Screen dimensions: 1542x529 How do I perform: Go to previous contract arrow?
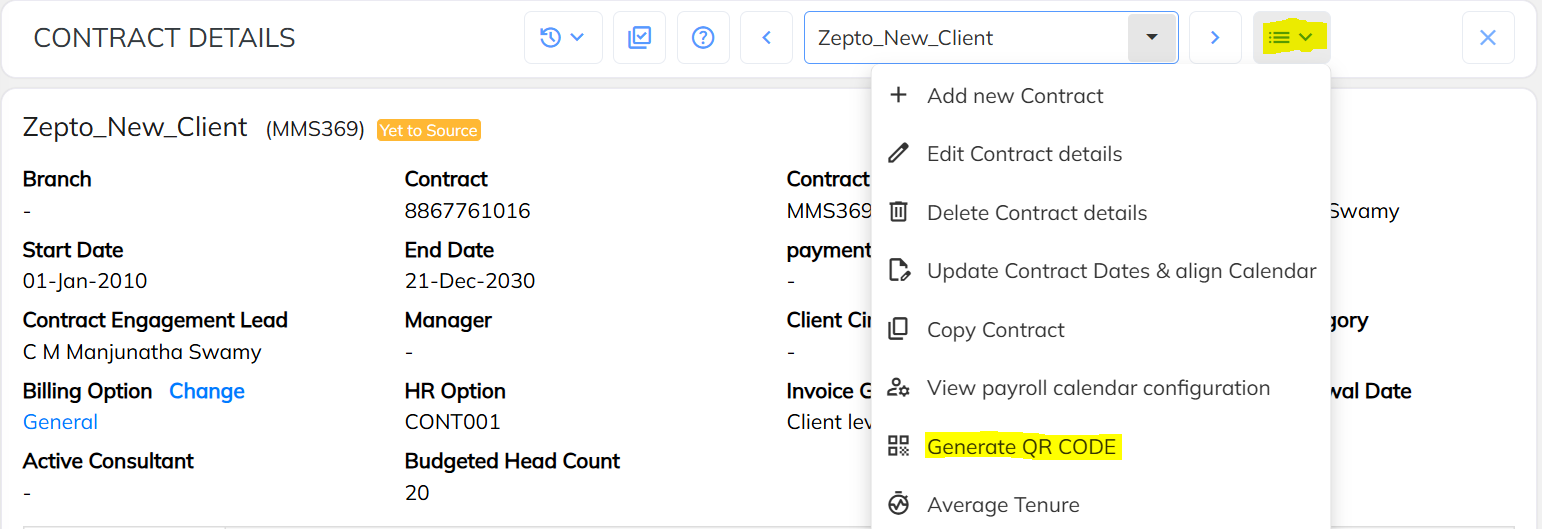[x=767, y=38]
